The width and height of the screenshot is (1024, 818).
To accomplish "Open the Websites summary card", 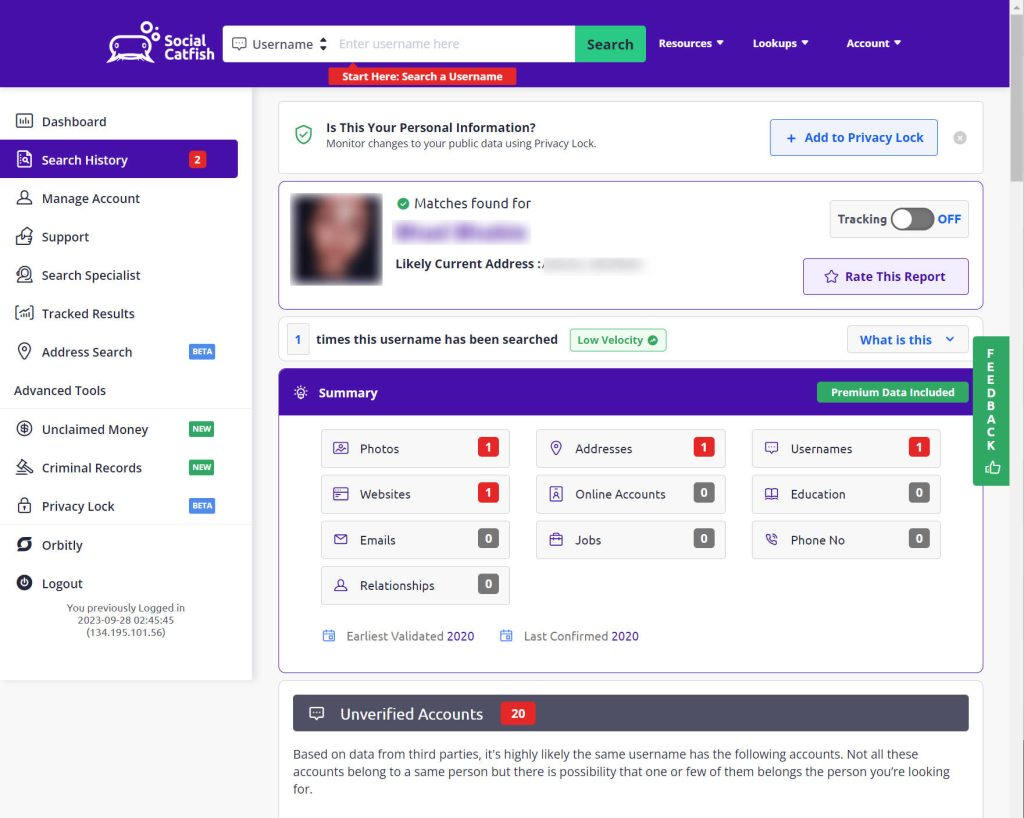I will pyautogui.click(x=415, y=494).
